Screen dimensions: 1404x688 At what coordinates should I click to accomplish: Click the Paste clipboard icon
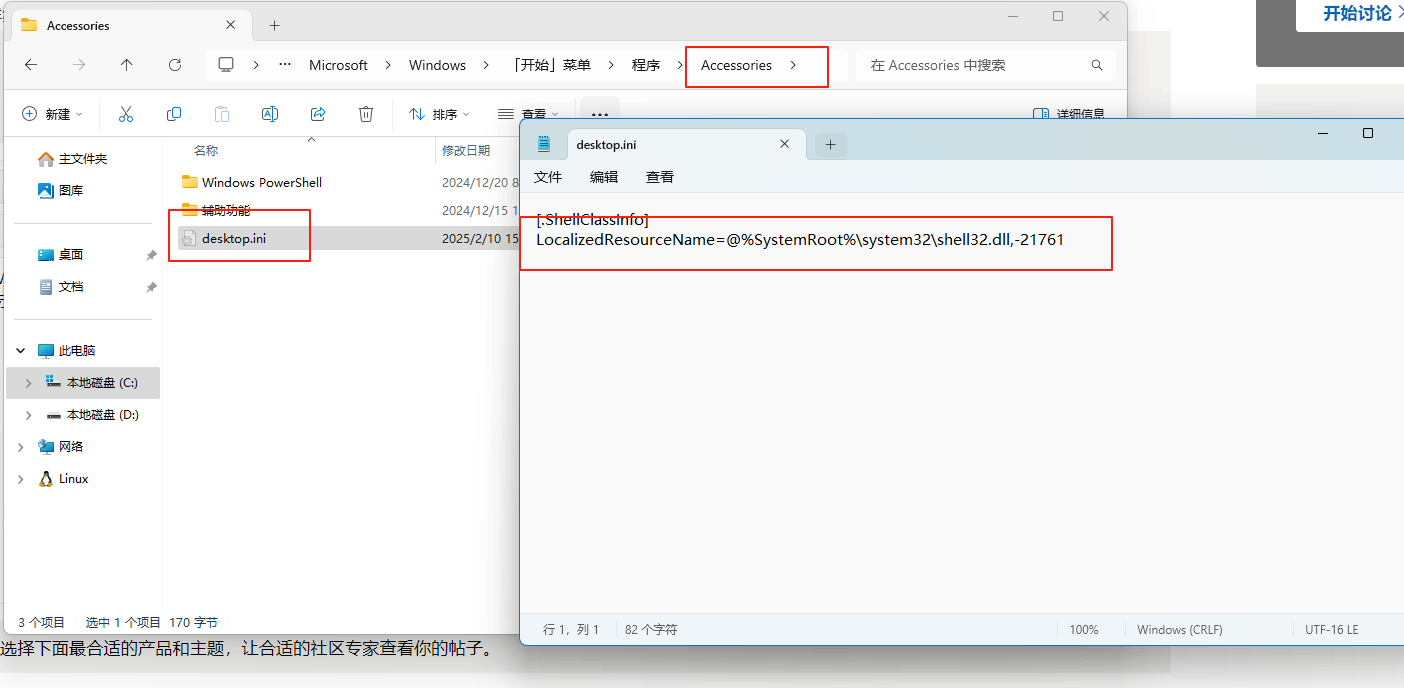click(222, 114)
